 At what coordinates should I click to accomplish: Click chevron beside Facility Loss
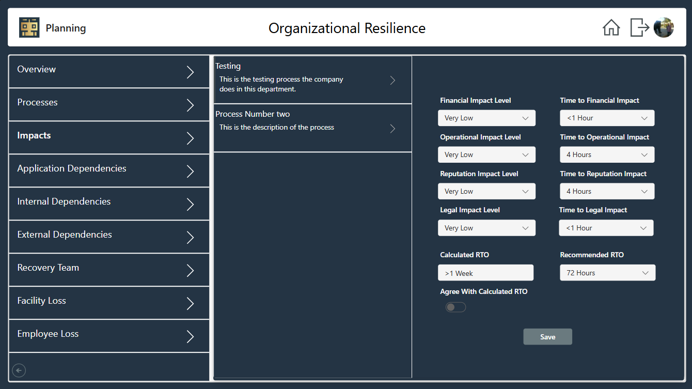tap(190, 303)
